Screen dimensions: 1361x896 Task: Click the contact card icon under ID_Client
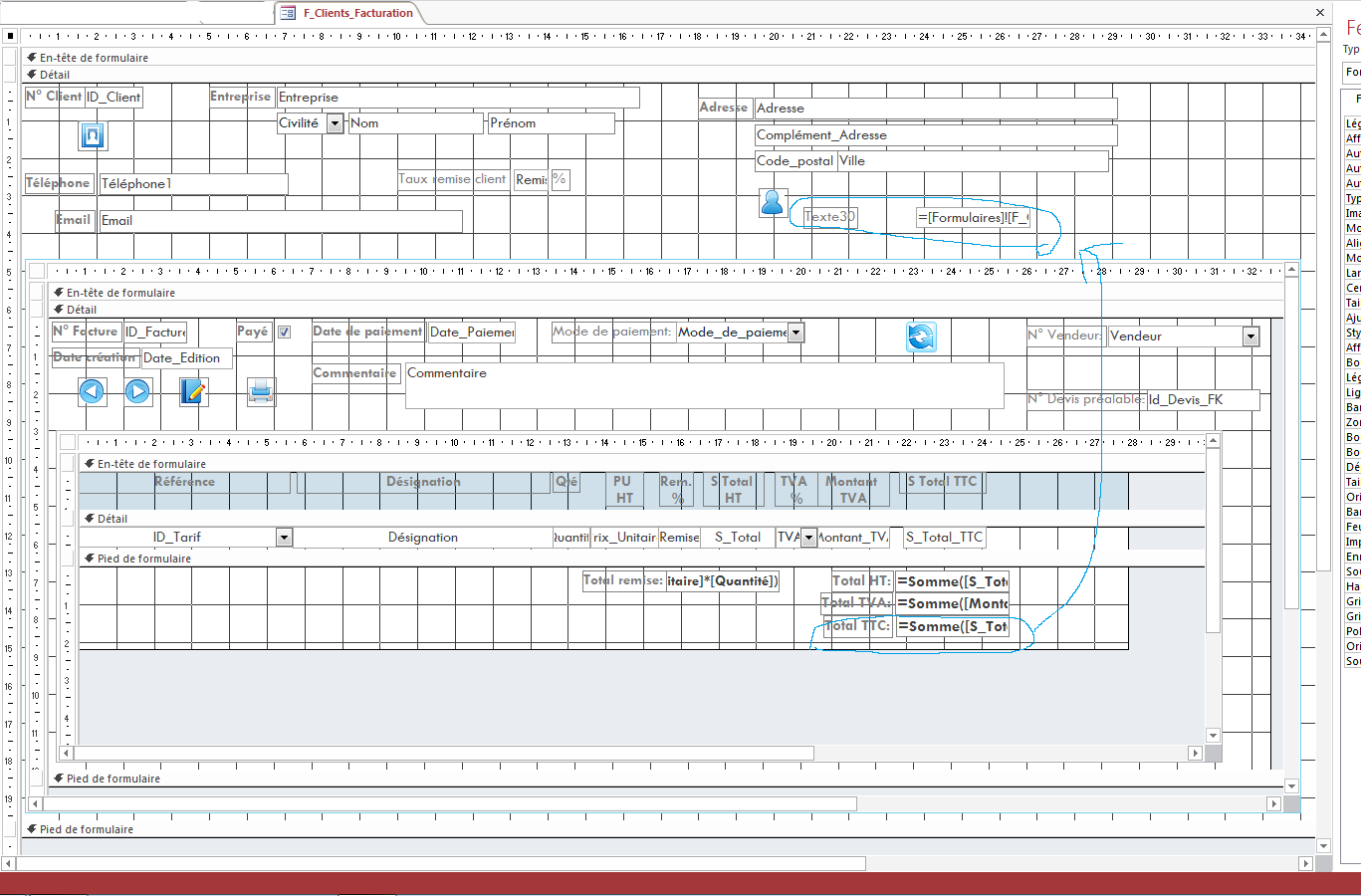point(93,135)
